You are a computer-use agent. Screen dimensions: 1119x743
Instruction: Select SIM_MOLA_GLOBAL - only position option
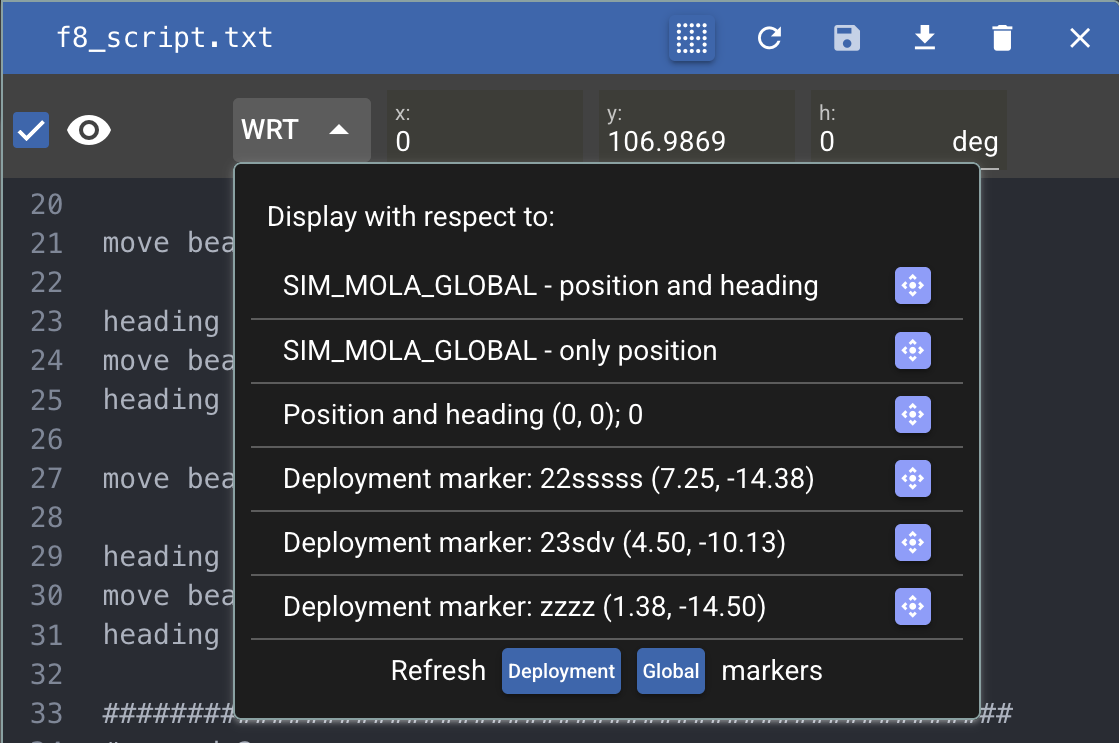[500, 351]
